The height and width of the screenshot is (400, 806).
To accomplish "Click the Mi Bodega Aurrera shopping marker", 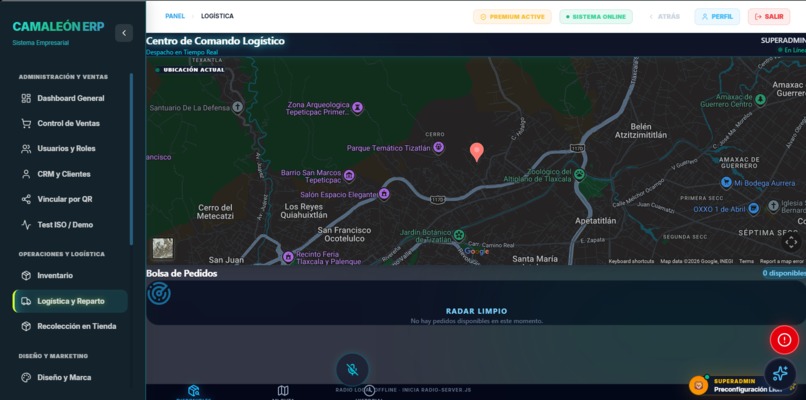I will pos(726,182).
